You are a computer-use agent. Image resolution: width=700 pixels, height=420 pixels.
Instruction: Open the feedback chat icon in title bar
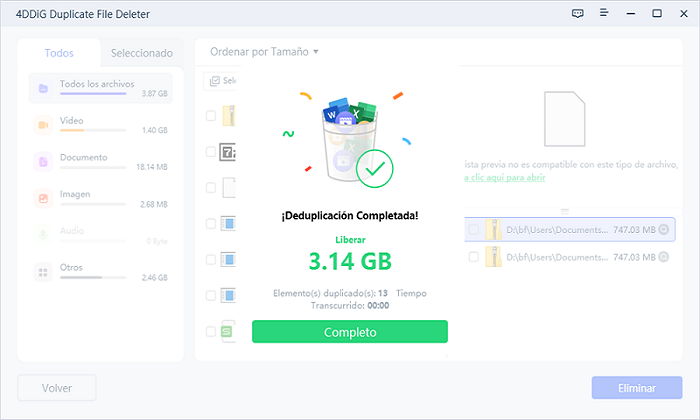[x=577, y=13]
